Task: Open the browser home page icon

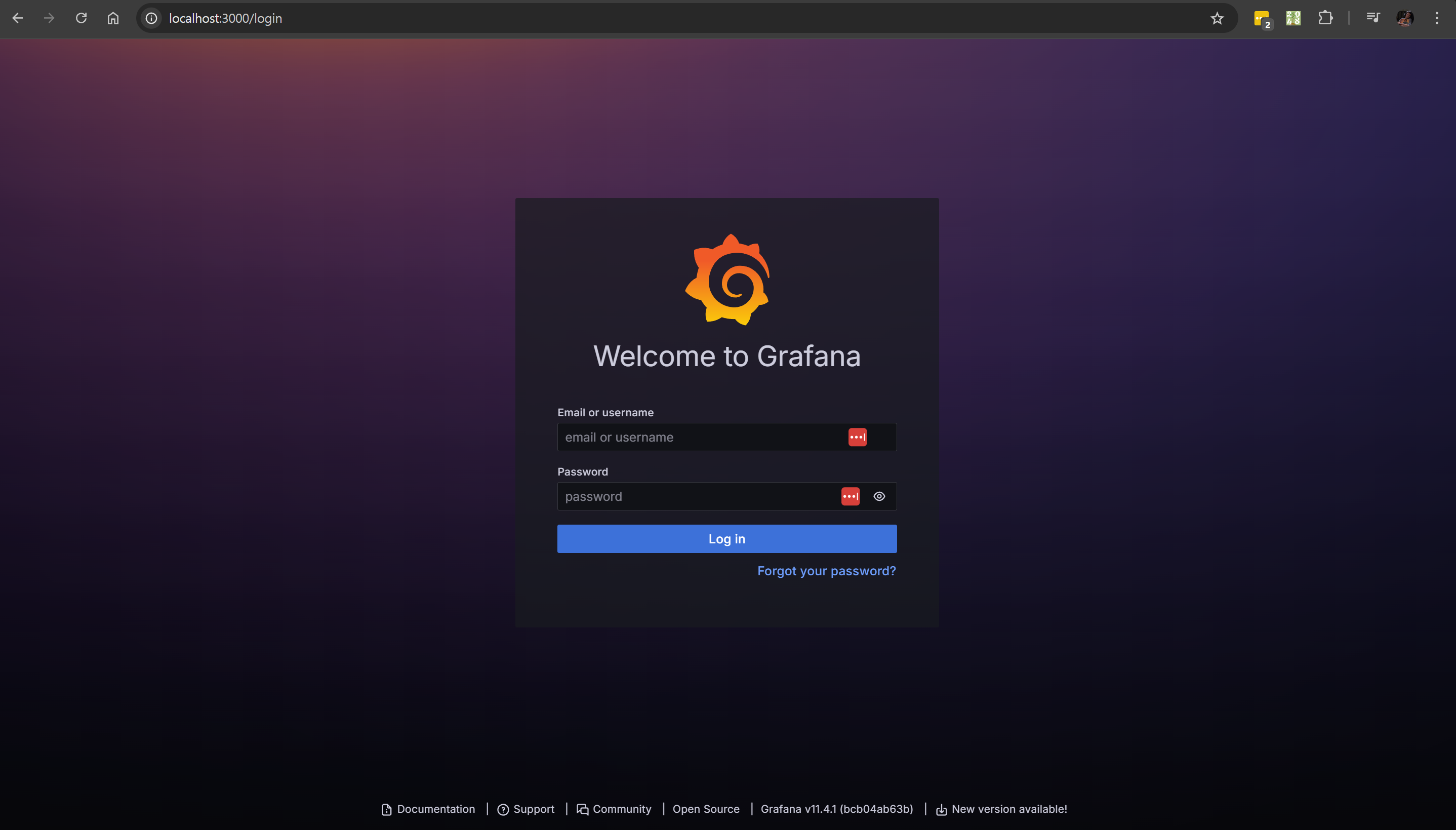Action: coord(113,18)
